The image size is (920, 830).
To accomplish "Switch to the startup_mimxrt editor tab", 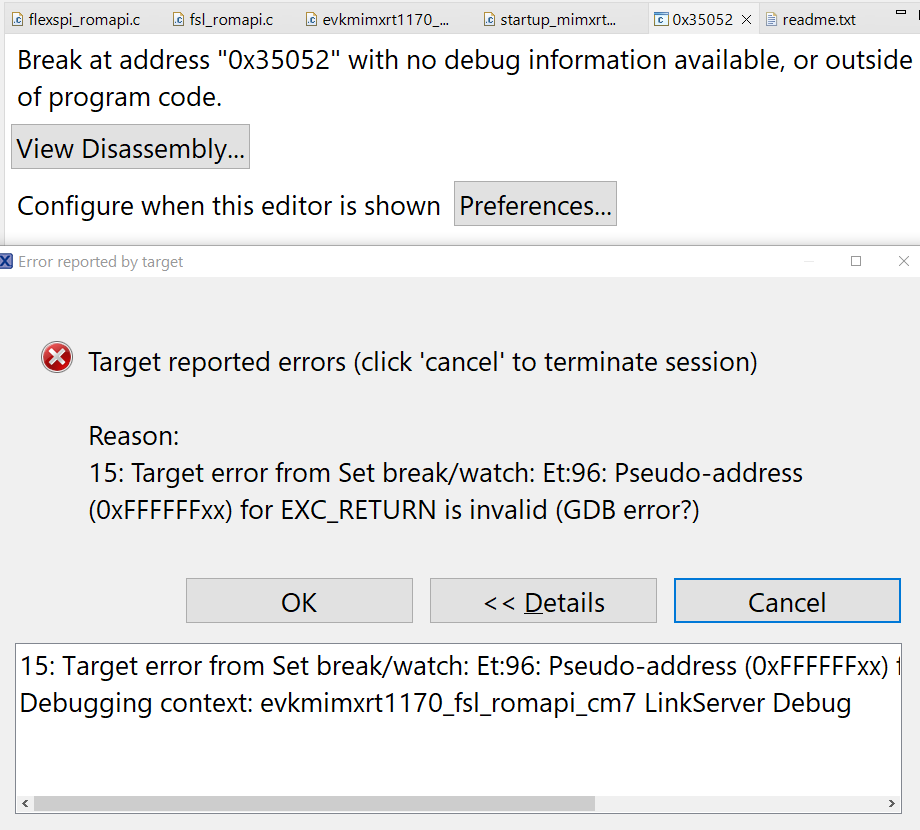I will [x=557, y=19].
